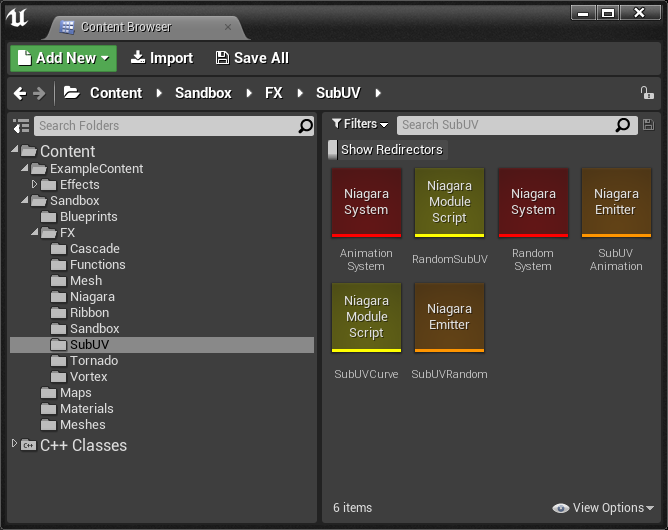Open the arrow after Sandbox breadcrumb

[249, 93]
